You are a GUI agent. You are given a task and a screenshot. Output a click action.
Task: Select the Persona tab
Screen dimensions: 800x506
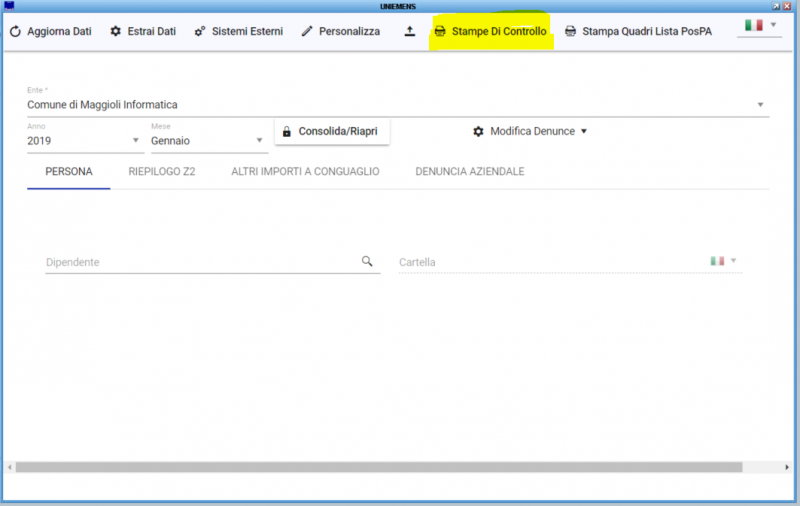(x=69, y=172)
